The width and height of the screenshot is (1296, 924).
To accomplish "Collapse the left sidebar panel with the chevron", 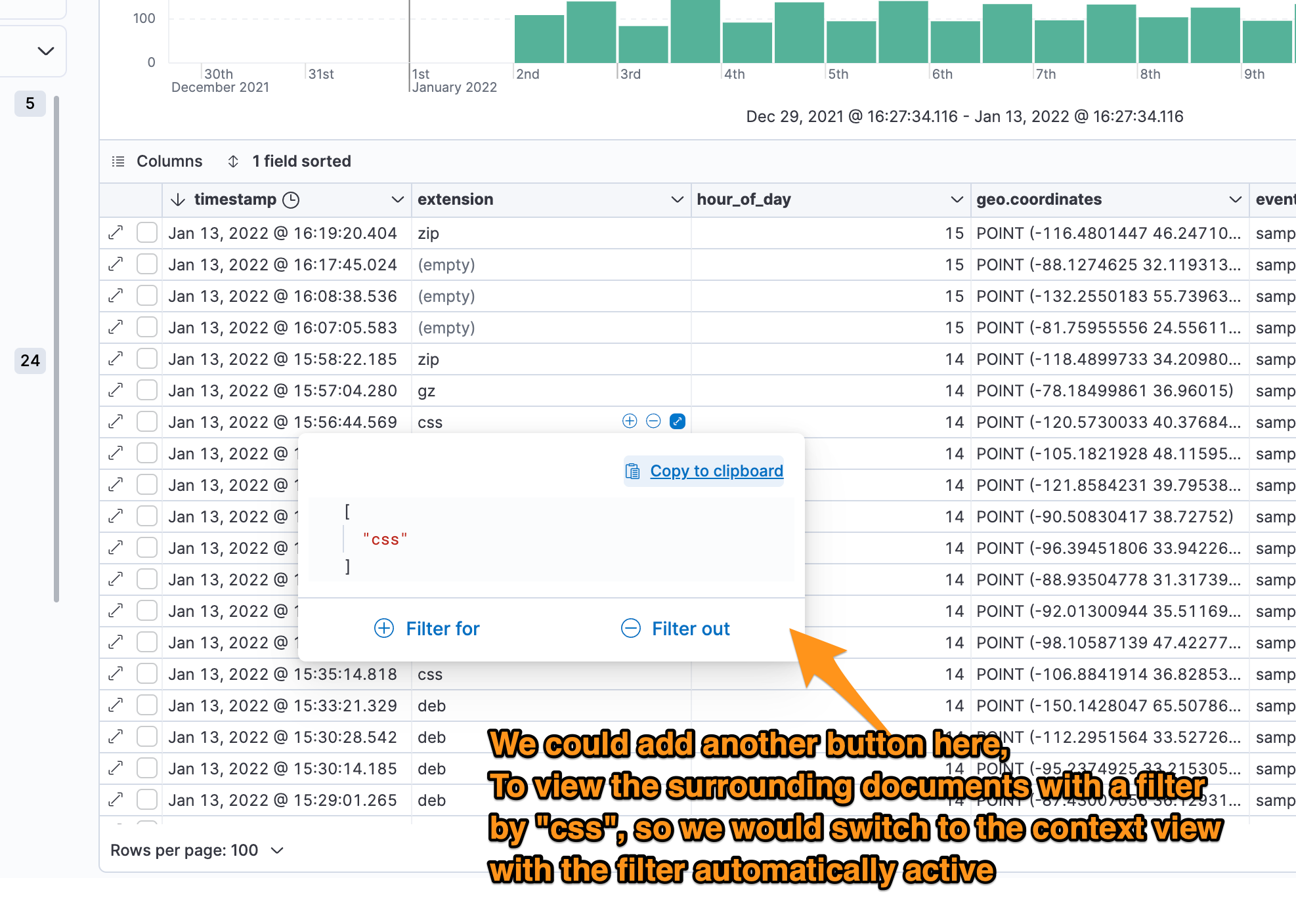I will pyautogui.click(x=45, y=51).
